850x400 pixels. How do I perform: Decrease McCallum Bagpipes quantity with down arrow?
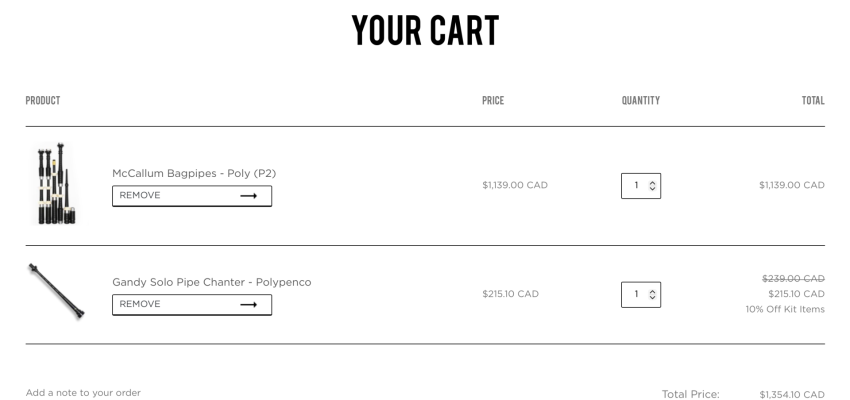[653, 189]
